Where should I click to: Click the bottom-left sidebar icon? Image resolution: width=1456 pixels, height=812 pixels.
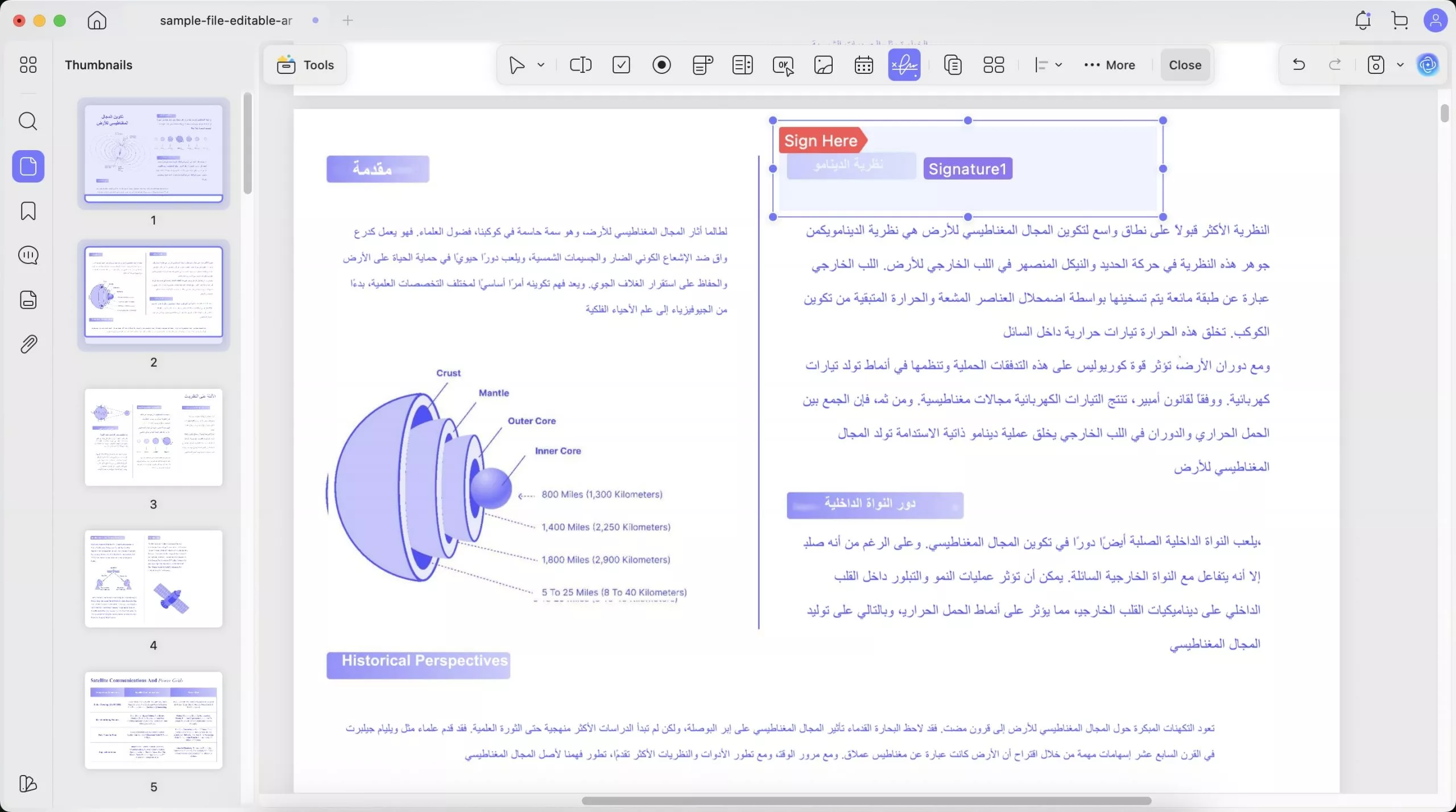(28, 784)
